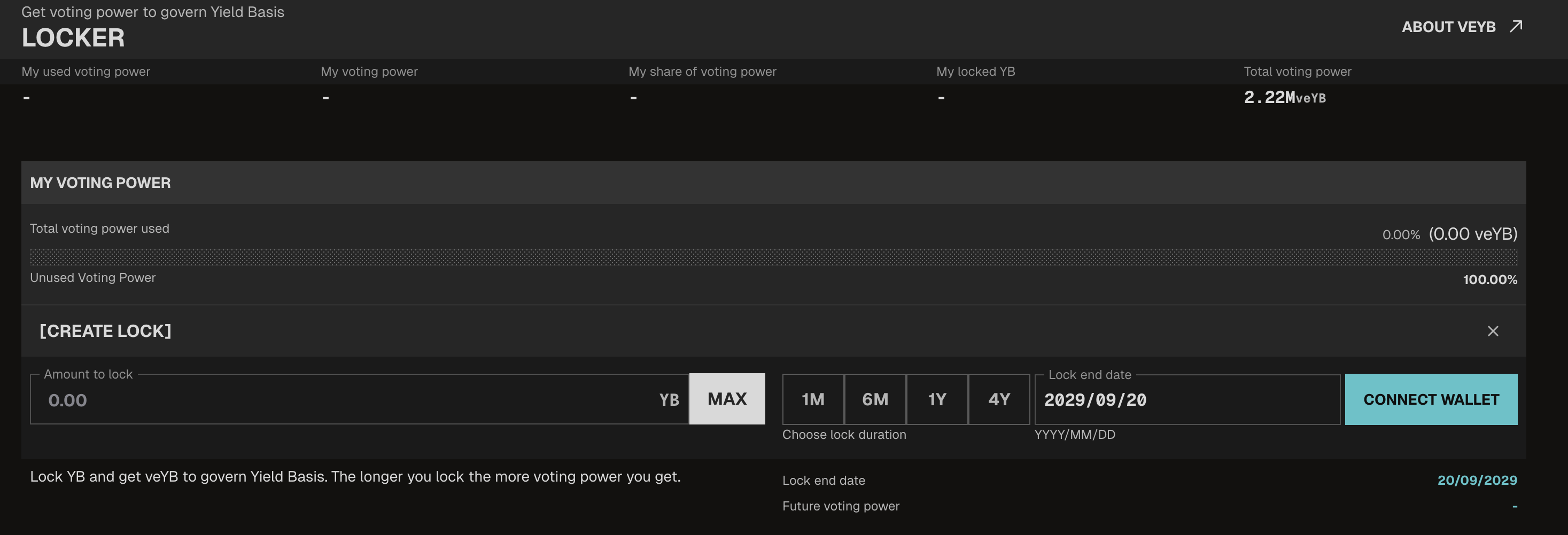Image resolution: width=1568 pixels, height=535 pixels.
Task: Collapse the [CREATE LOCK] section header
Action: point(105,331)
